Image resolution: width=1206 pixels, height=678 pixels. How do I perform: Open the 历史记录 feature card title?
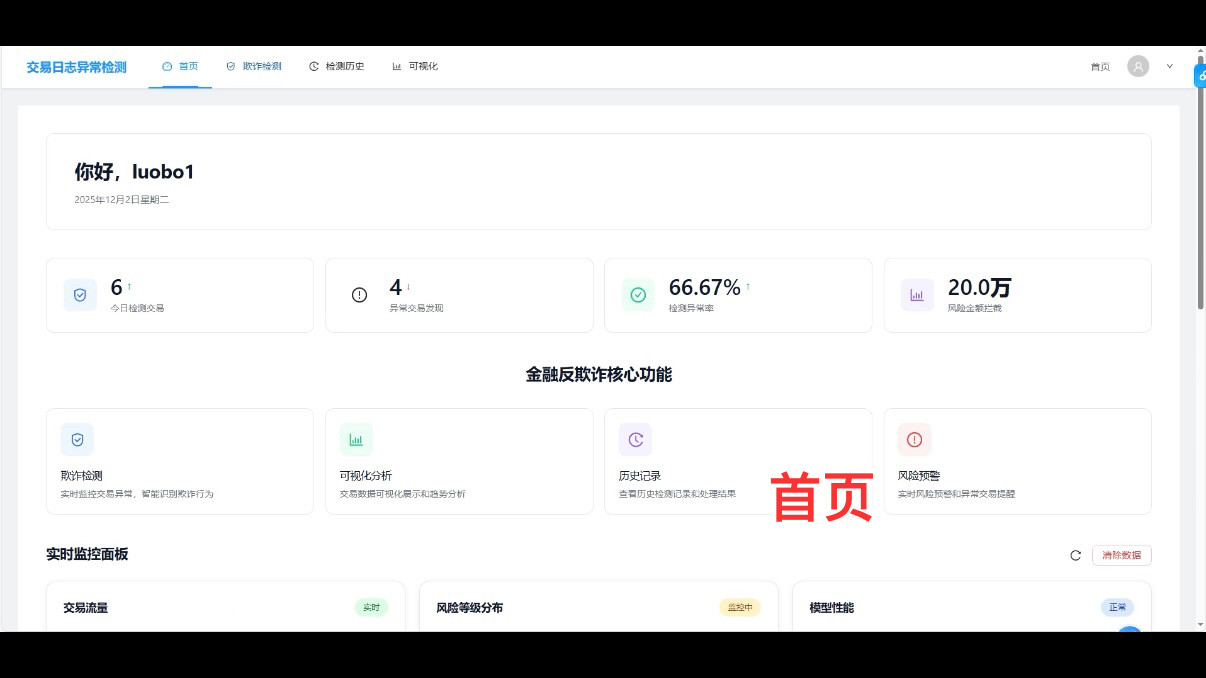coord(640,476)
